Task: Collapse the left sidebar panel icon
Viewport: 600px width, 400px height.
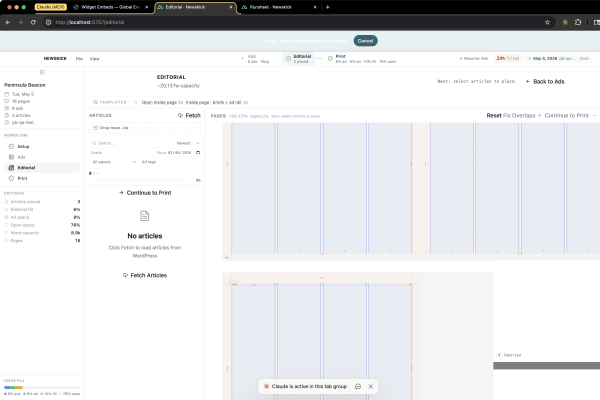Action: (42, 72)
